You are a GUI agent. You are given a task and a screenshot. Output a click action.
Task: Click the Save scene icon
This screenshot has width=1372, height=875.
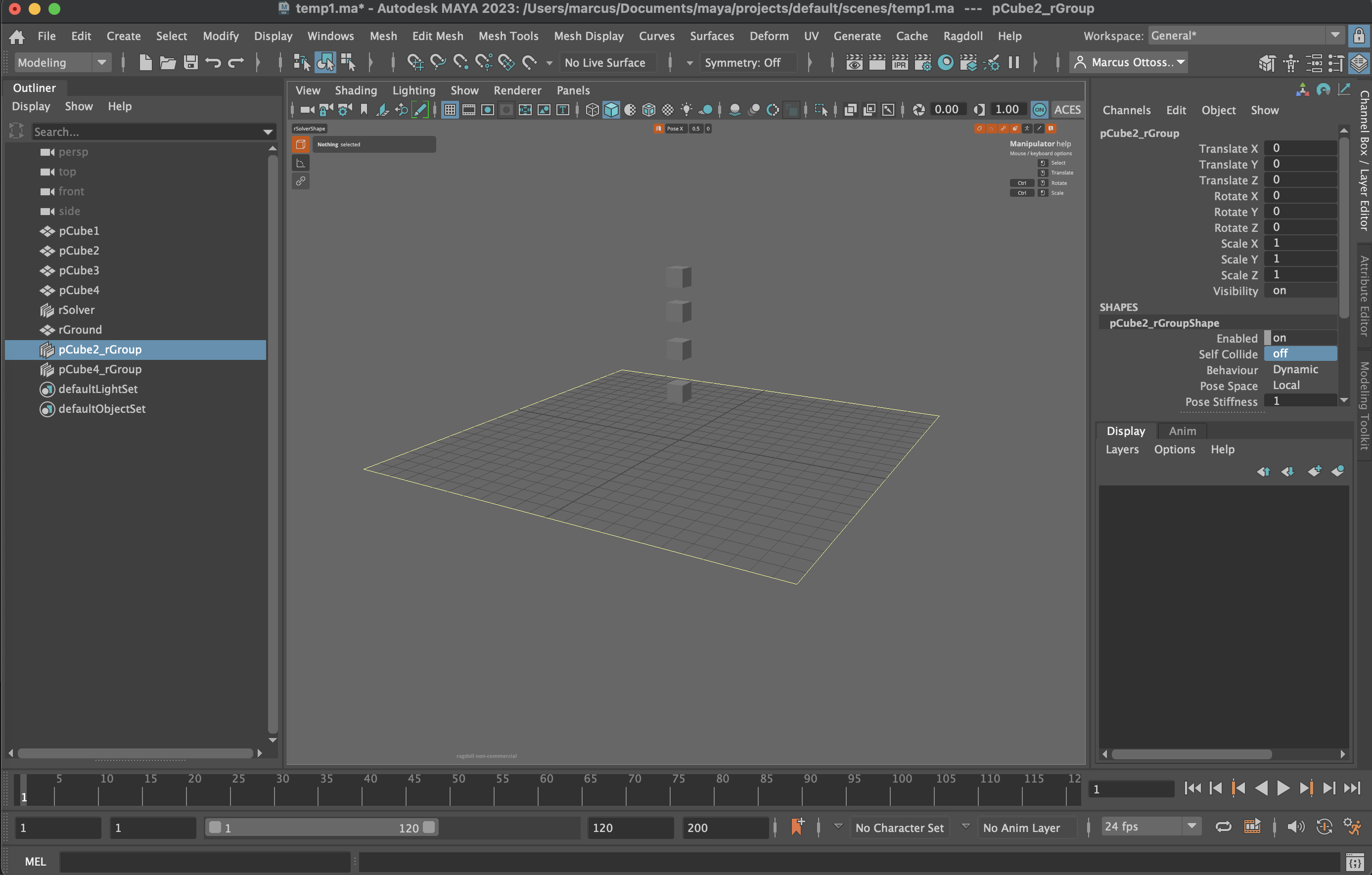click(190, 62)
